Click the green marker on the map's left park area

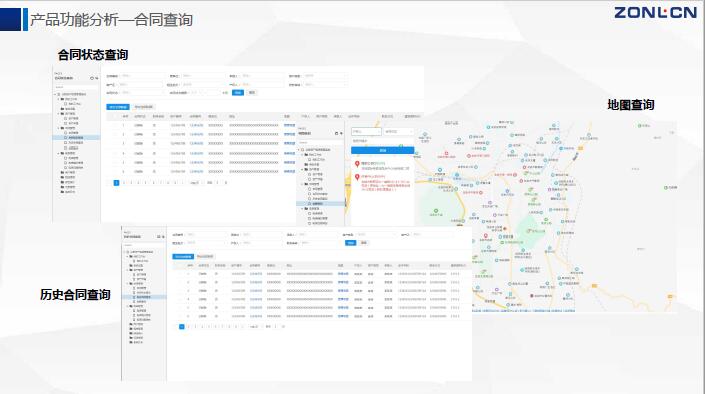[436, 210]
